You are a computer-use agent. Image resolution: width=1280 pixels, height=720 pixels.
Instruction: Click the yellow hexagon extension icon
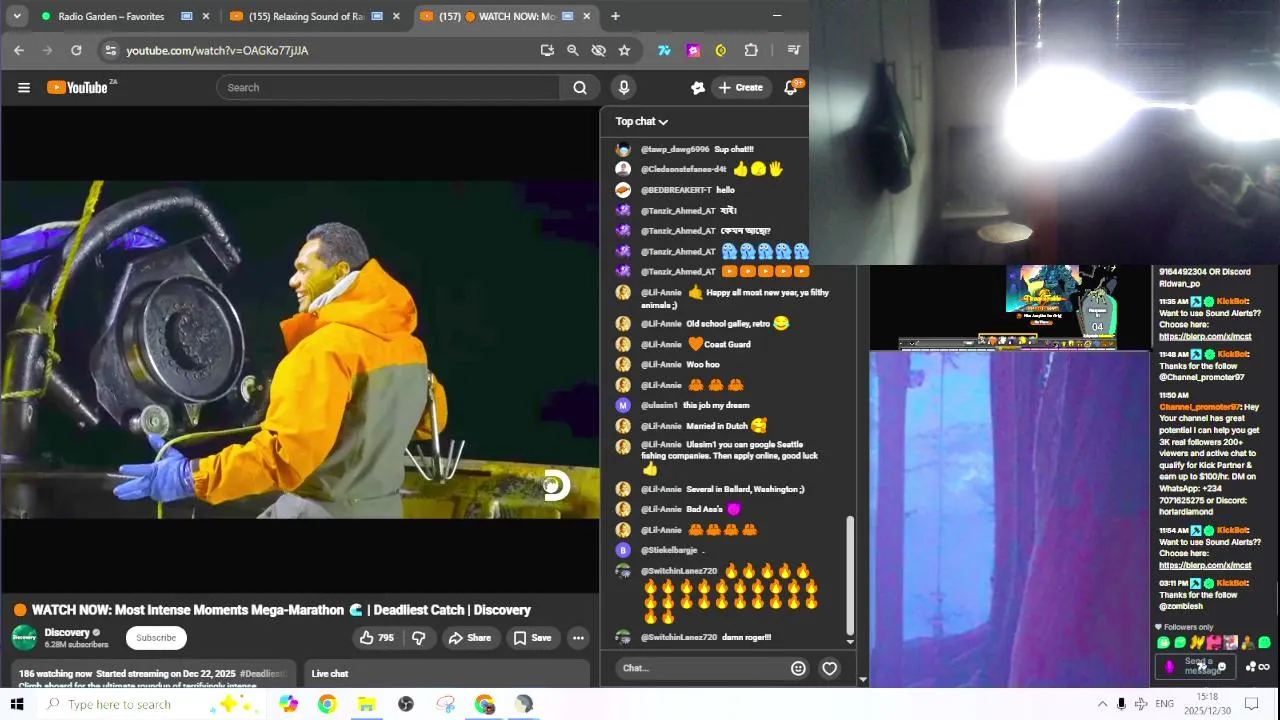721,50
